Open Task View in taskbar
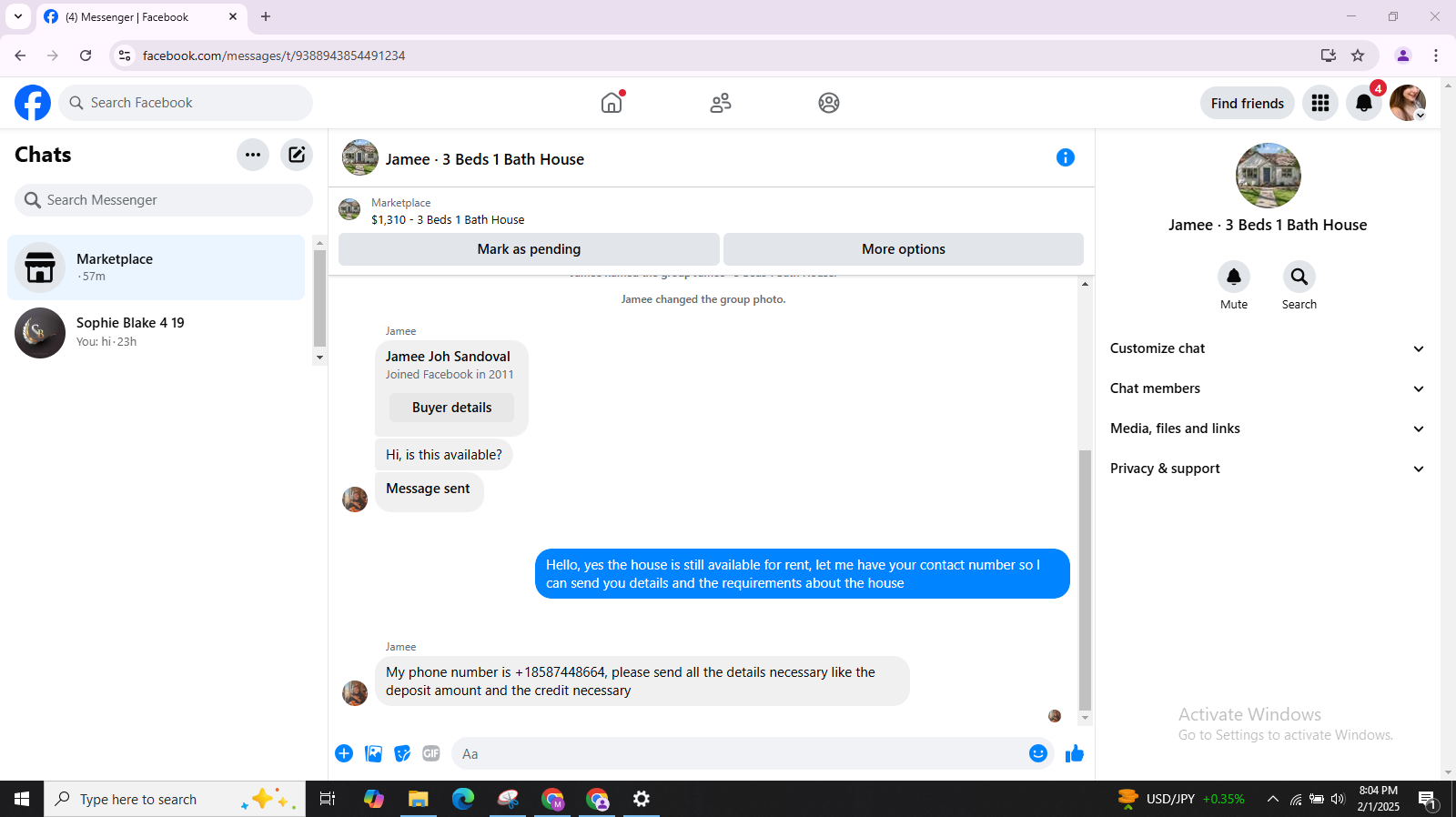 pos(328,799)
